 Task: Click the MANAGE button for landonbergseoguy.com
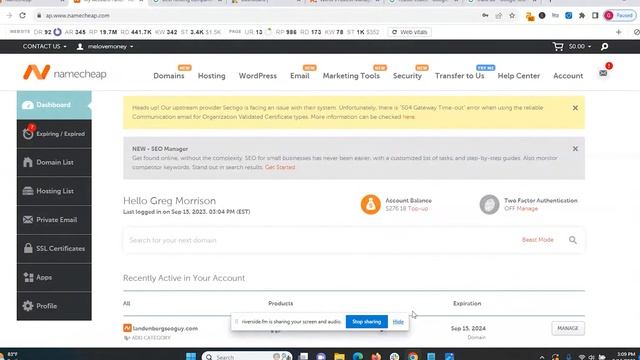click(x=568, y=328)
